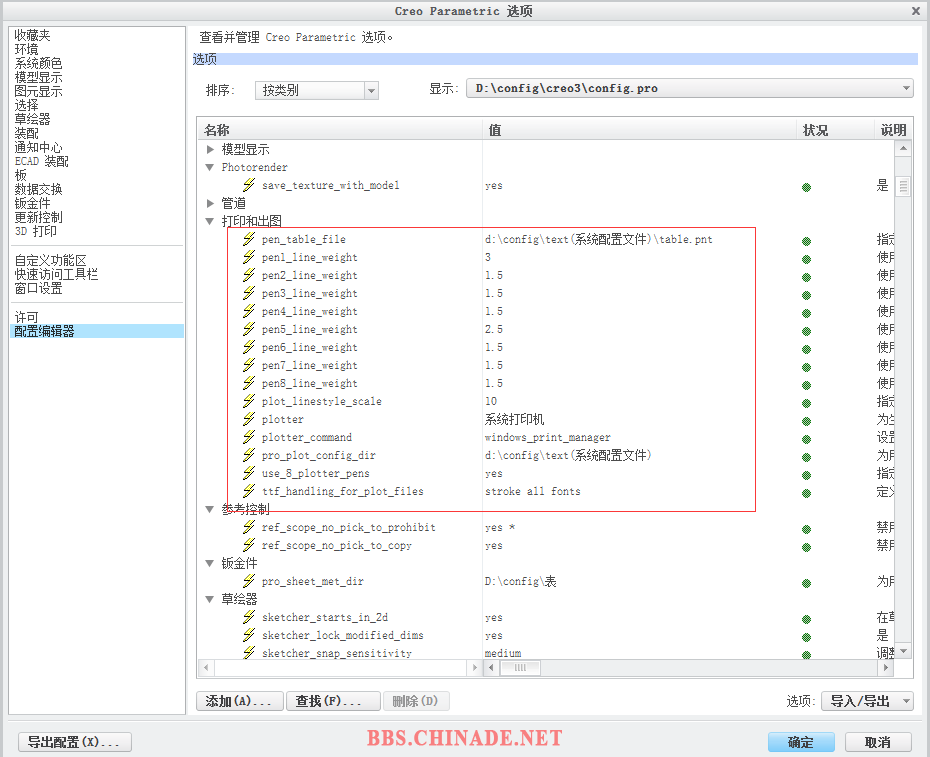Open the 排序 sort-by dropdown
This screenshot has height=757, width=930.
pos(317,90)
